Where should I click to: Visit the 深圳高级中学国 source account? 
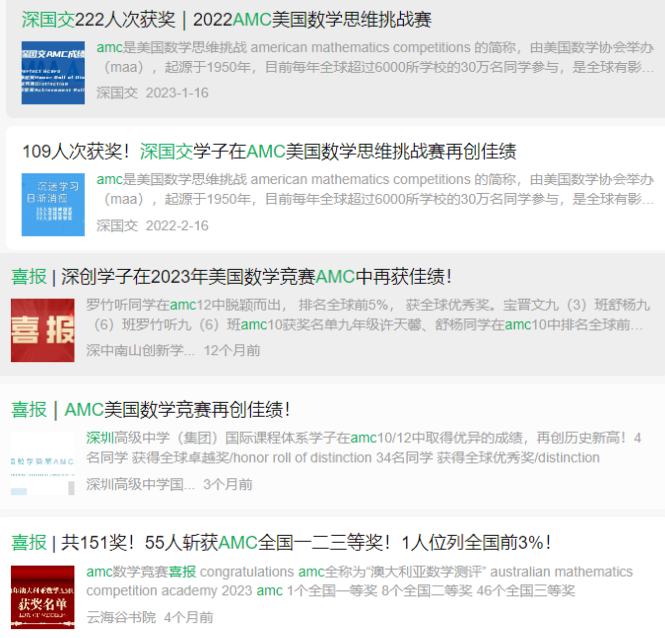(x=140, y=484)
